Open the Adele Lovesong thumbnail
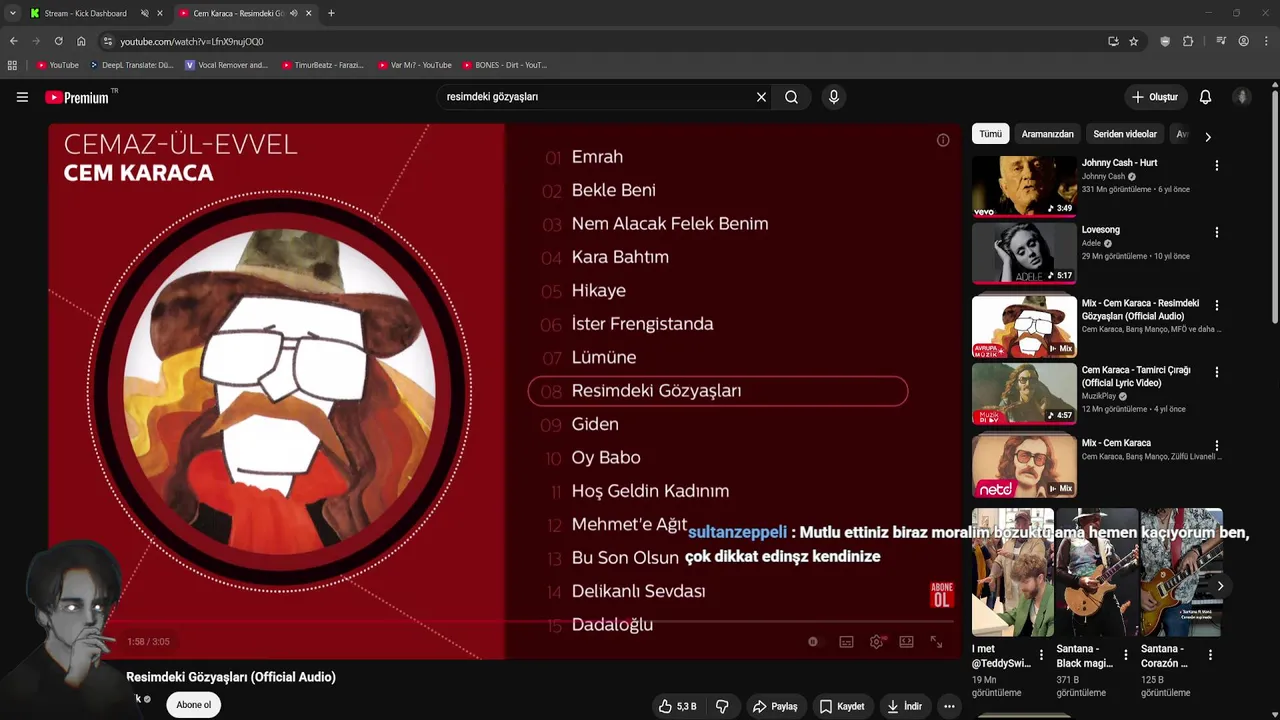This screenshot has height=720, width=1280. pyautogui.click(x=1024, y=253)
